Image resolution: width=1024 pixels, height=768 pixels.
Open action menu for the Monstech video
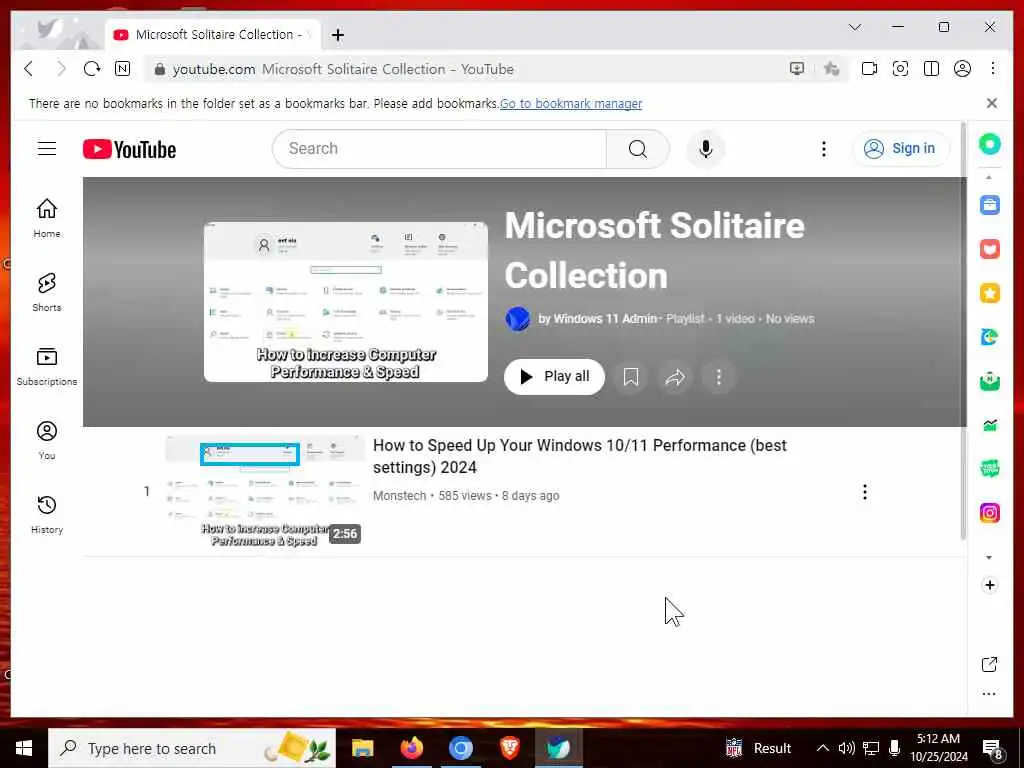pyautogui.click(x=865, y=492)
